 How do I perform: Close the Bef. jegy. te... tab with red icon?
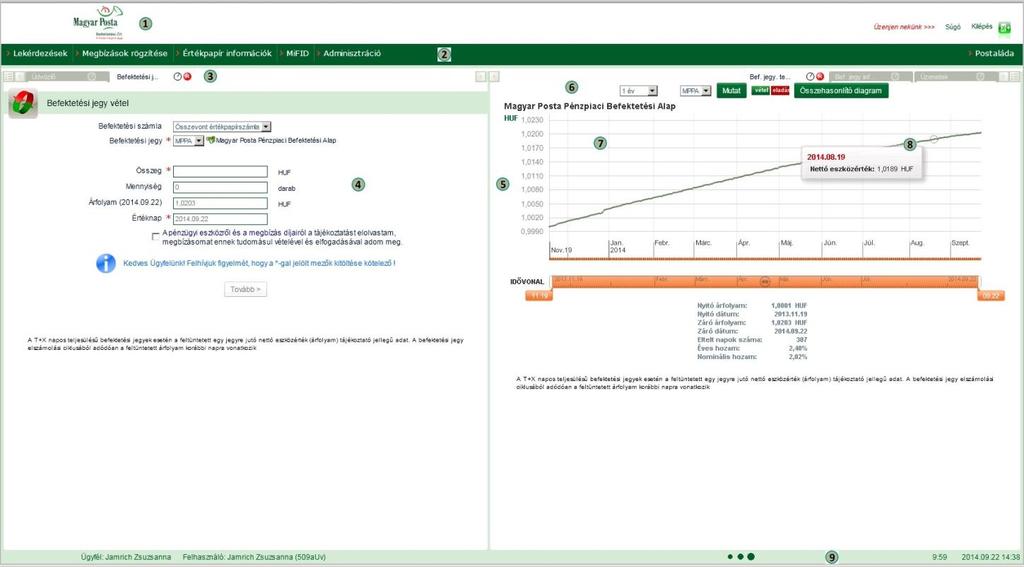pos(820,76)
